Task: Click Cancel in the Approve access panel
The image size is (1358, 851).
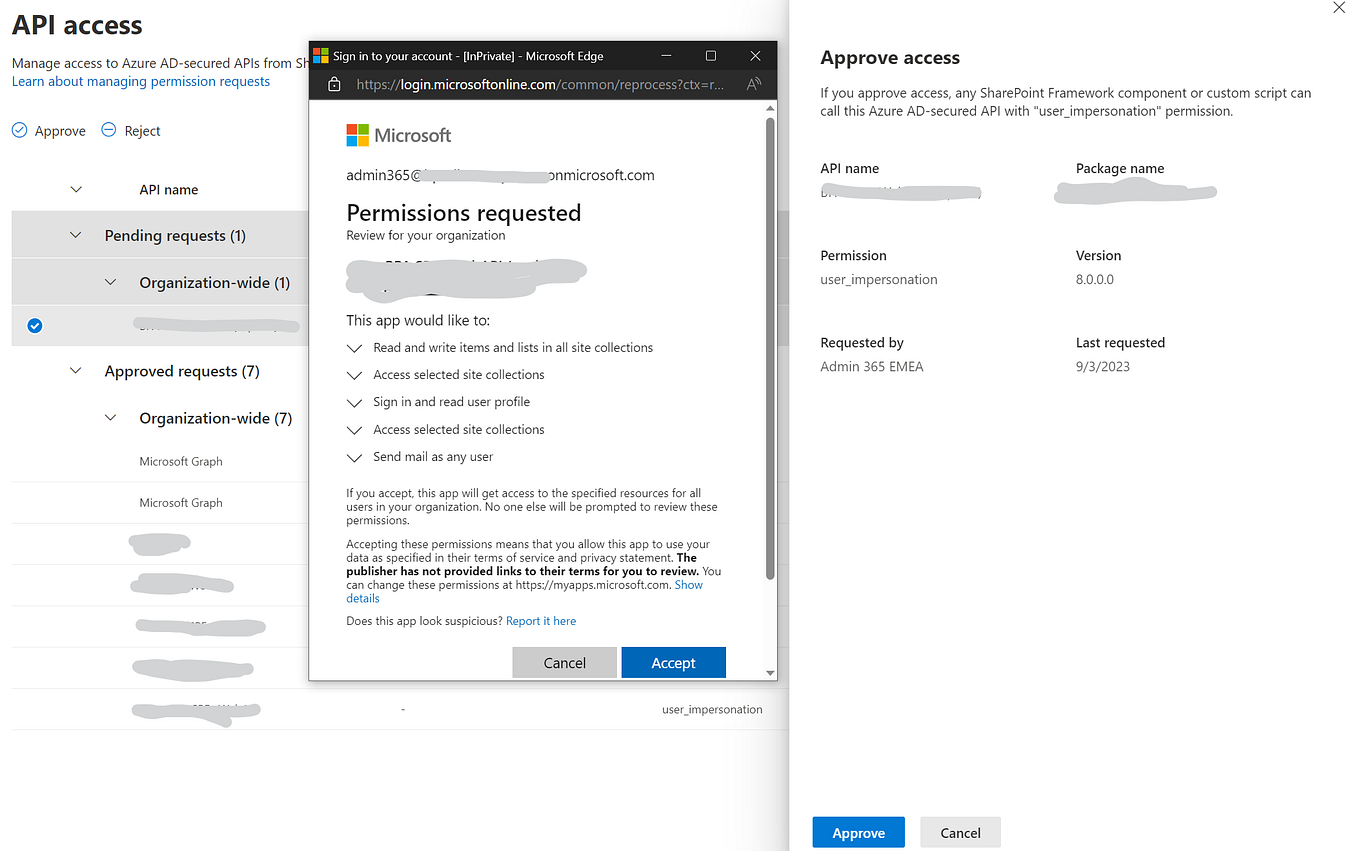Action: point(959,831)
